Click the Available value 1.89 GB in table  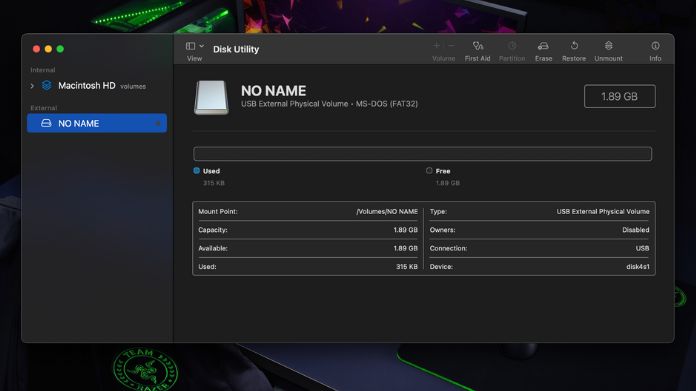point(405,248)
